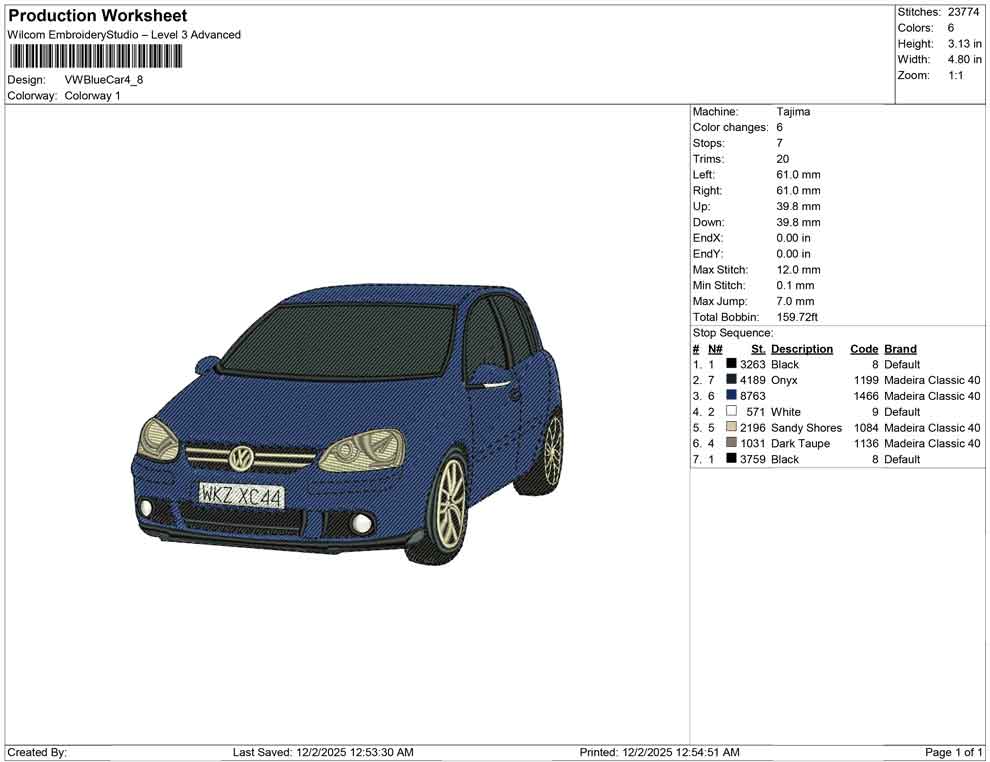Screen dimensions: 990x762
Task: Click the code '1466' in row 3
Action: tap(866, 396)
